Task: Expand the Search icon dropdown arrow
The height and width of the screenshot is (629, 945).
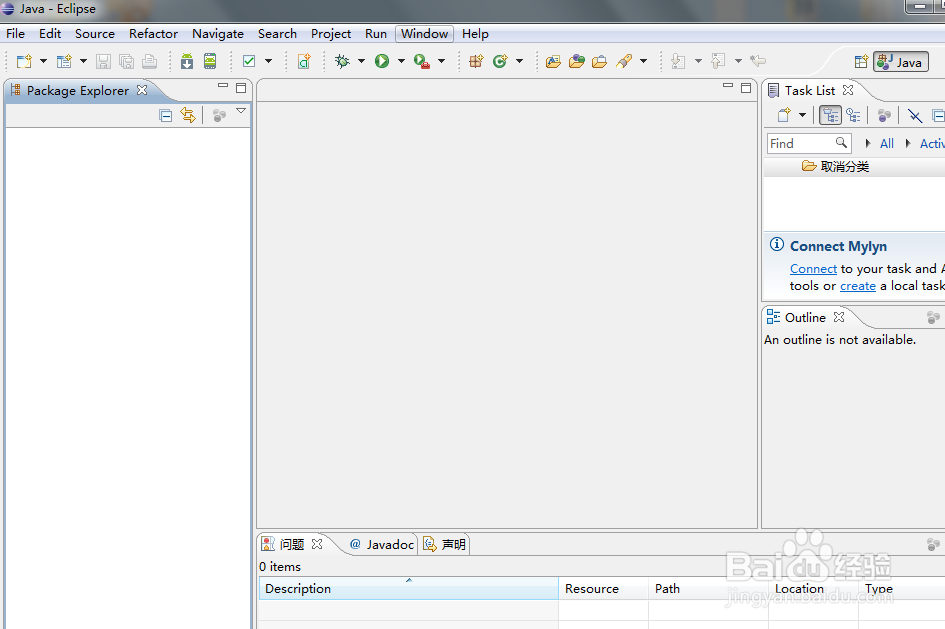Action: [x=644, y=61]
